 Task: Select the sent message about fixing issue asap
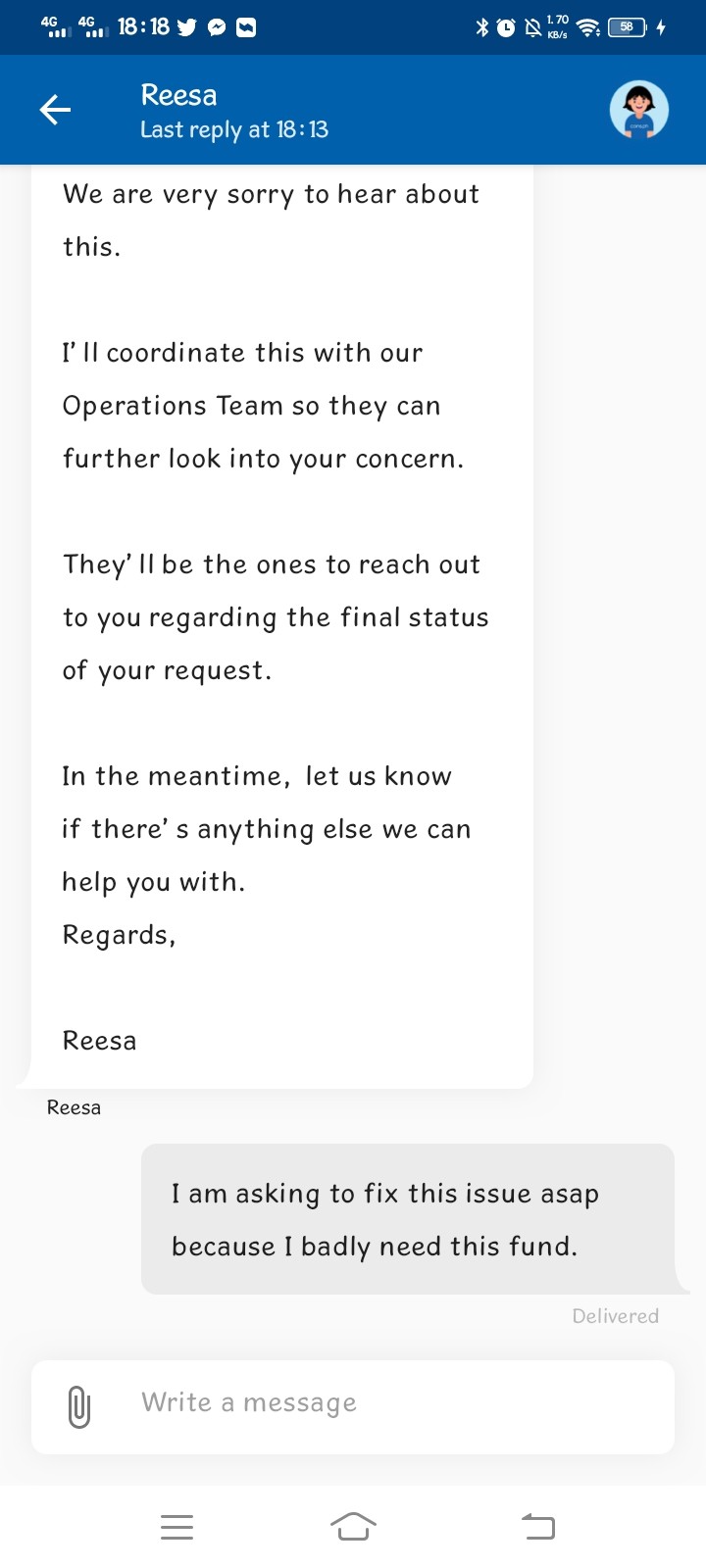[x=408, y=1219]
